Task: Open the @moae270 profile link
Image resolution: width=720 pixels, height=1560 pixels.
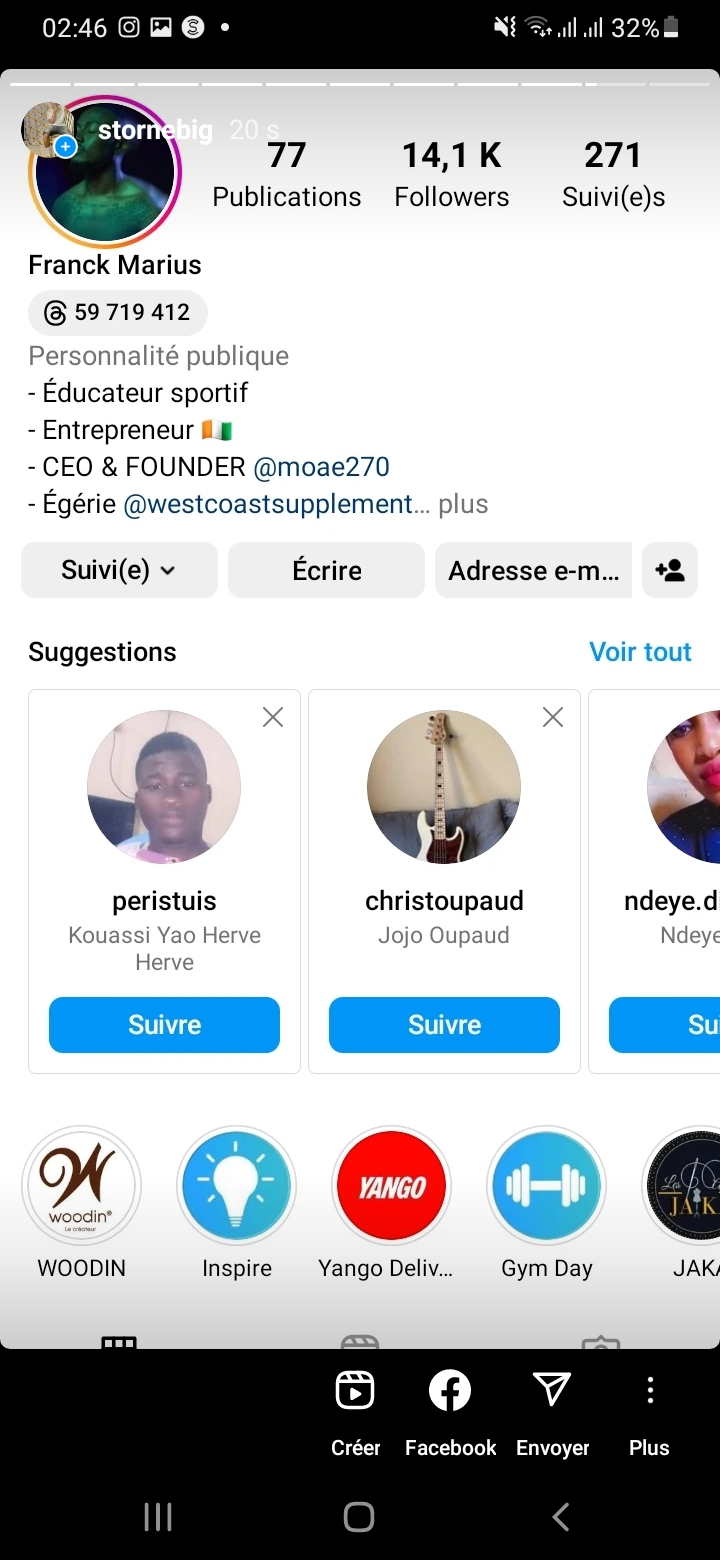Action: pyautogui.click(x=321, y=467)
